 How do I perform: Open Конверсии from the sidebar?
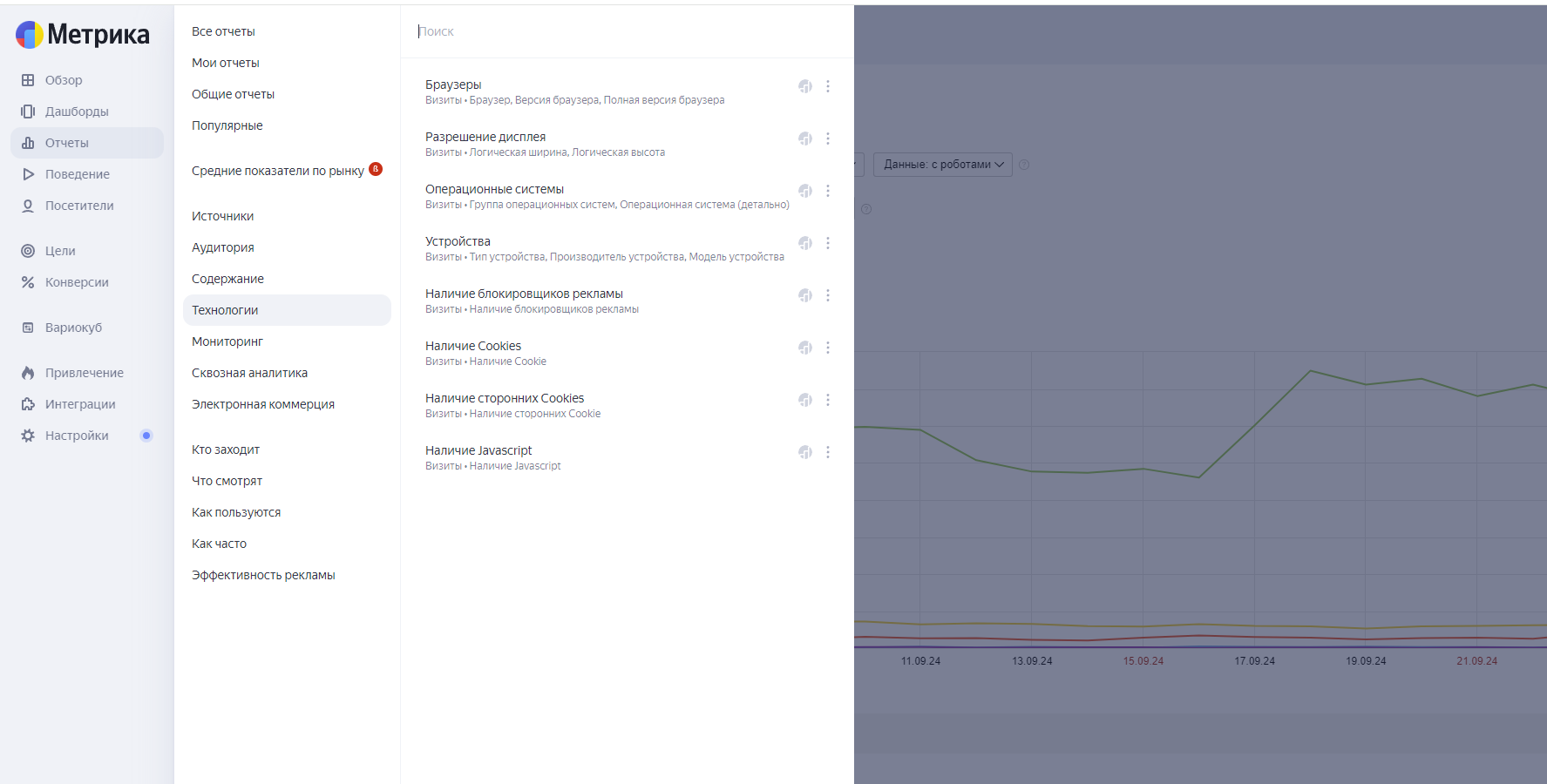click(x=76, y=282)
